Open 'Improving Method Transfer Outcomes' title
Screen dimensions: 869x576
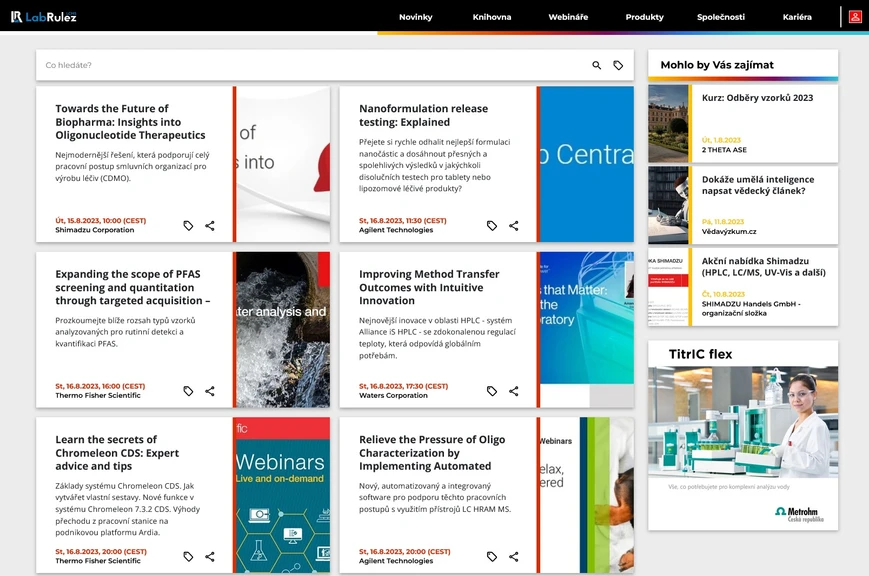[429, 287]
